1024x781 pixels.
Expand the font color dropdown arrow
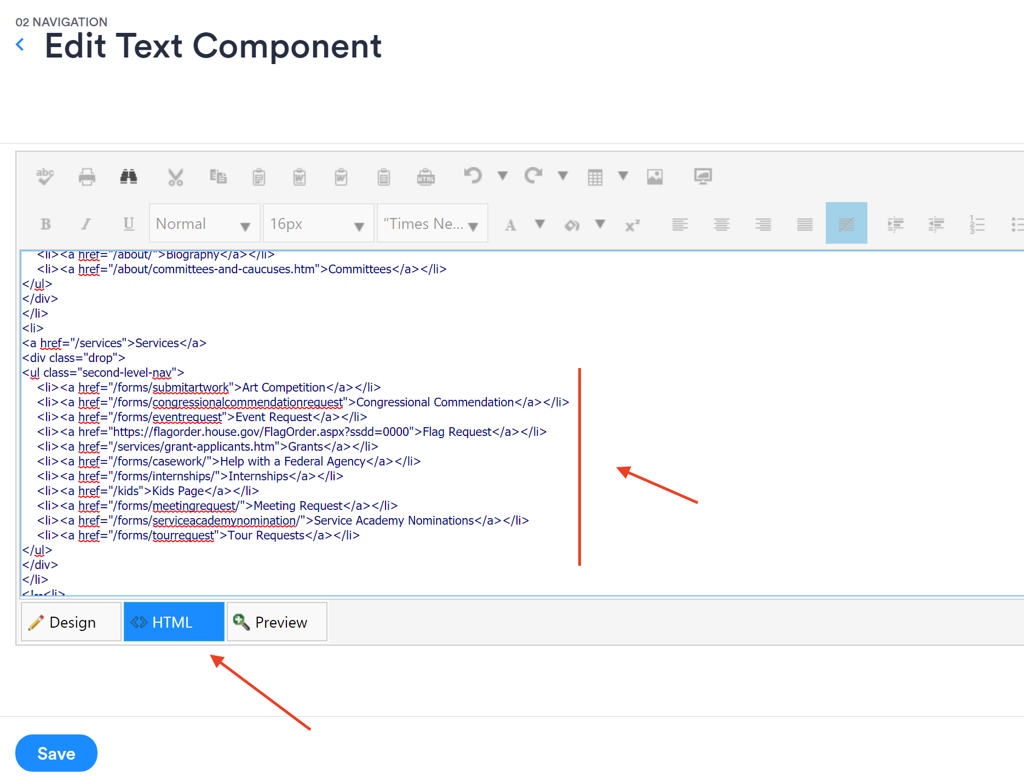[x=540, y=224]
